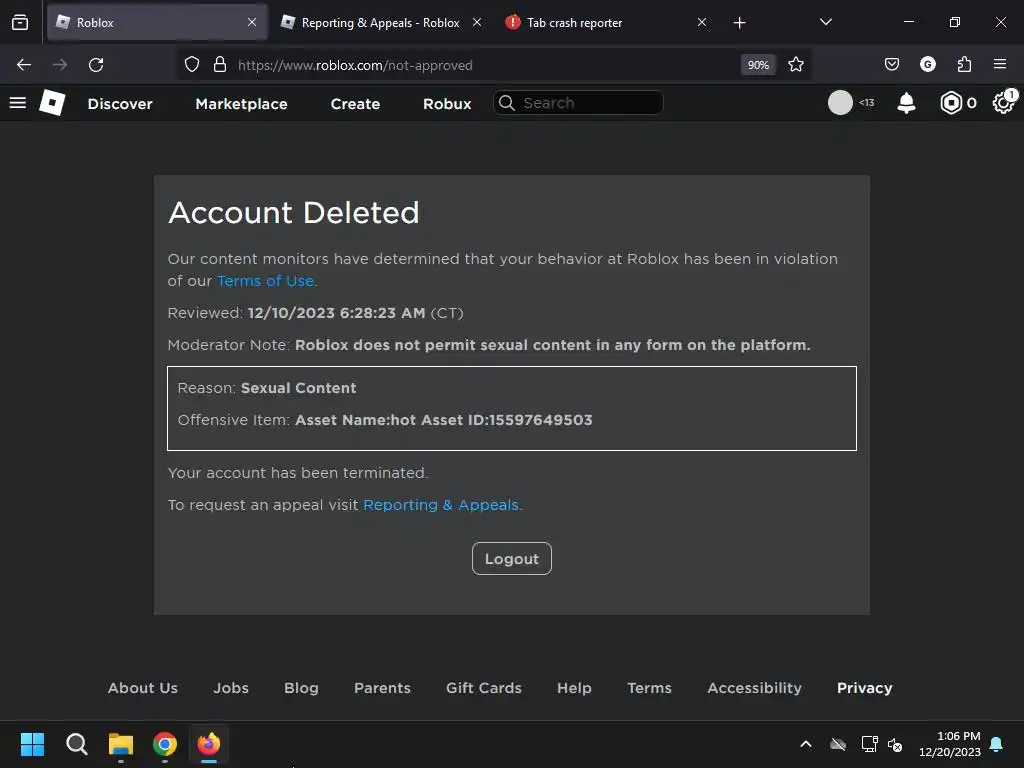1024x768 pixels.
Task: Click the muted volume tray icon
Action: tap(895, 744)
